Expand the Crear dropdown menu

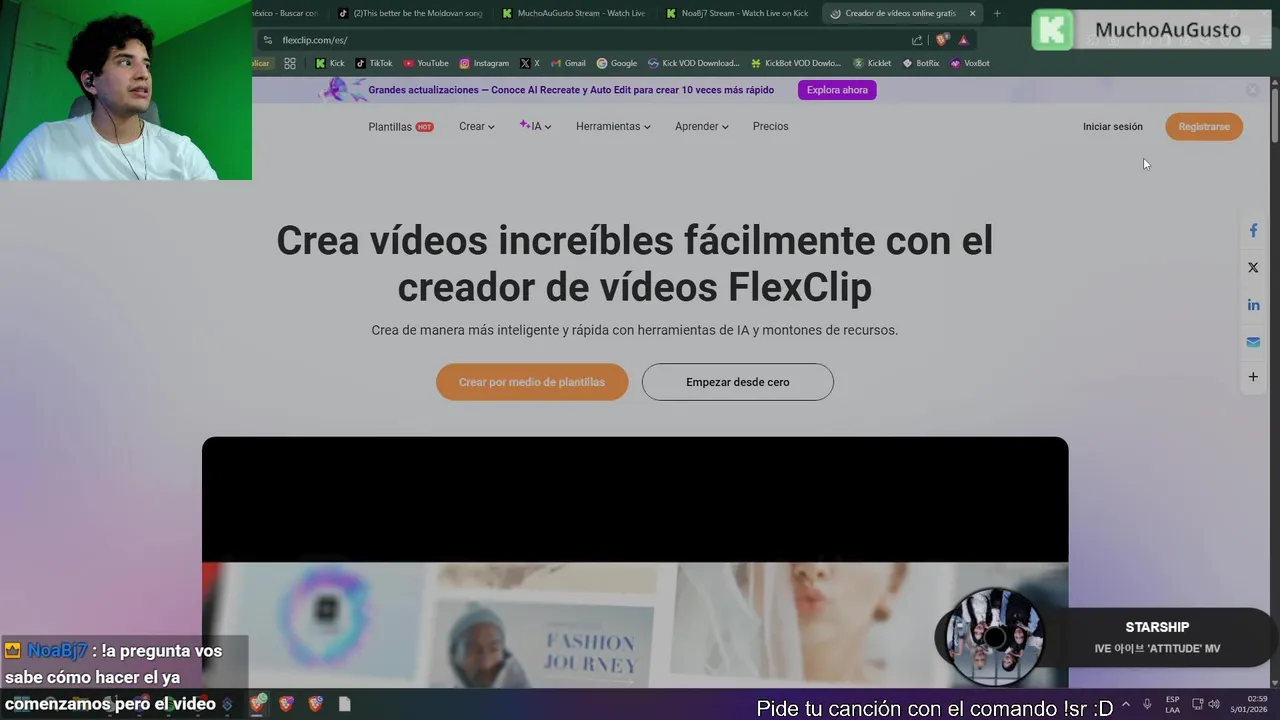pyautogui.click(x=477, y=127)
